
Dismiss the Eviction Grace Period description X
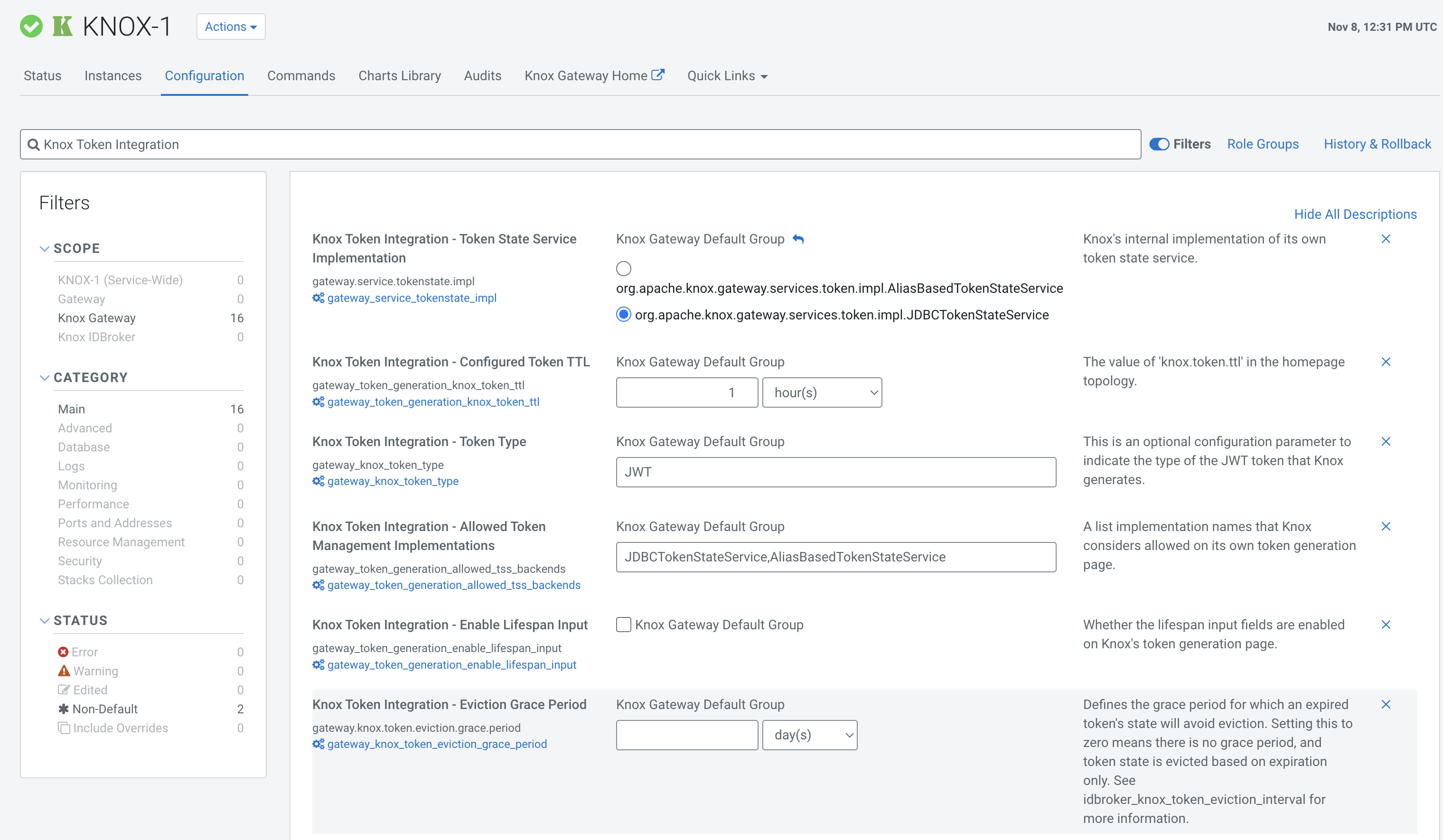(x=1385, y=704)
